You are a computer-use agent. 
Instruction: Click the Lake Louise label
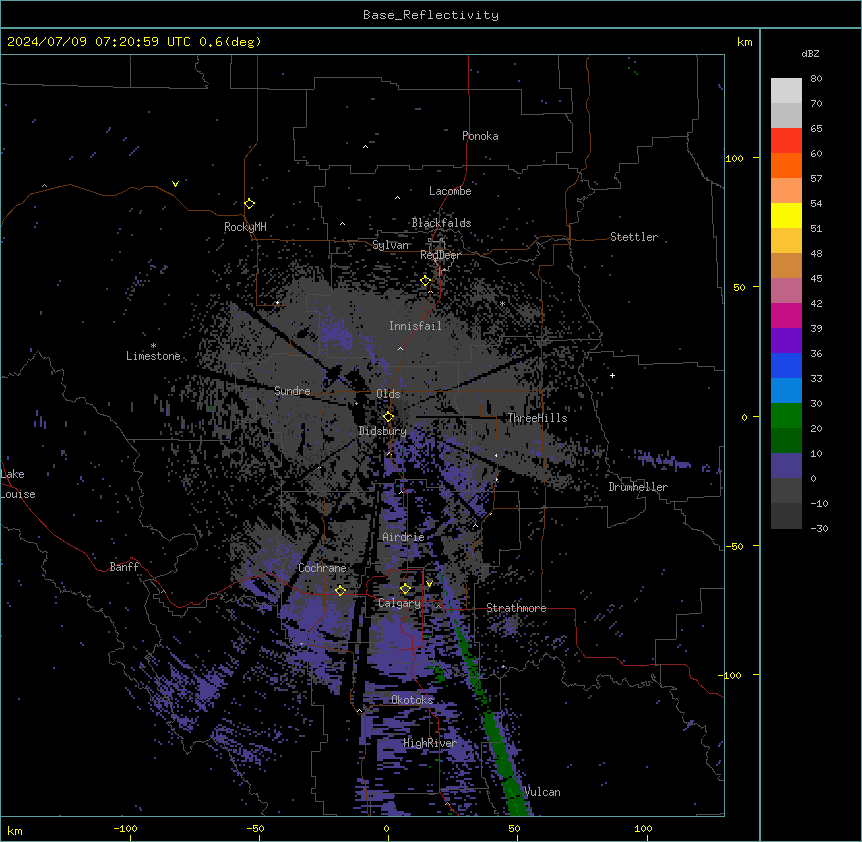click(18, 484)
